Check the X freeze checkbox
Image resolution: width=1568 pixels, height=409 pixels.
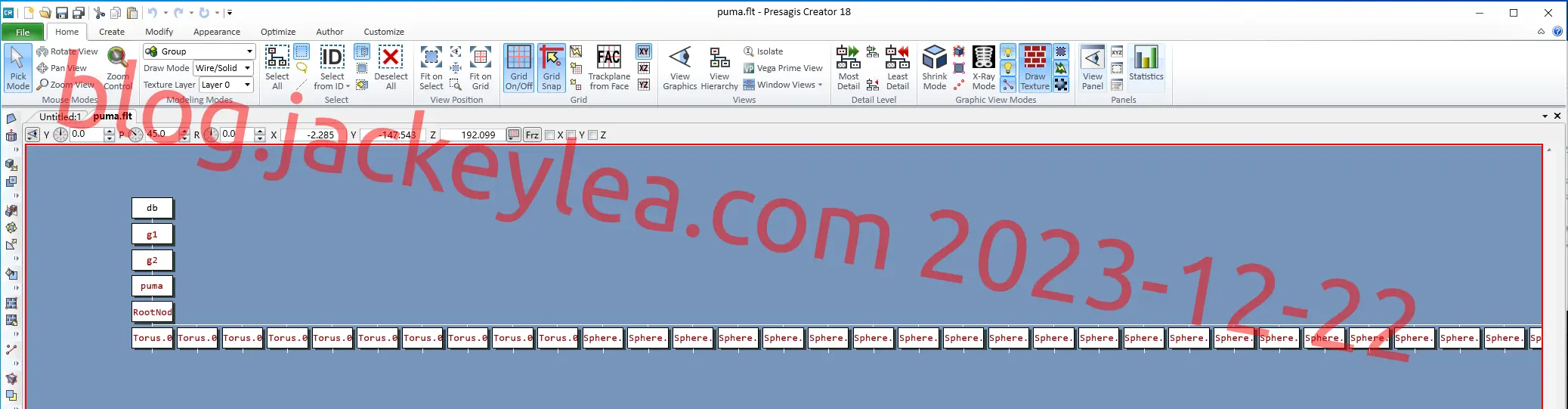549,135
